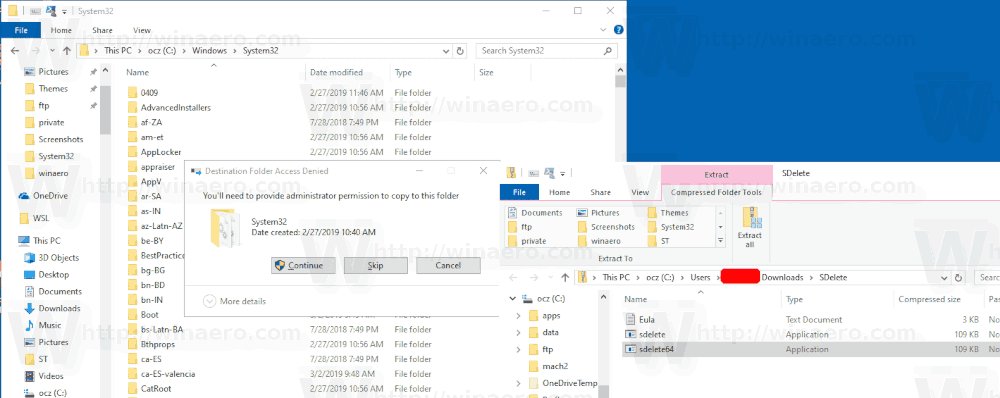This screenshot has width=1000, height=398.
Task: Select the 0409 folder in System32
Action: (x=149, y=92)
